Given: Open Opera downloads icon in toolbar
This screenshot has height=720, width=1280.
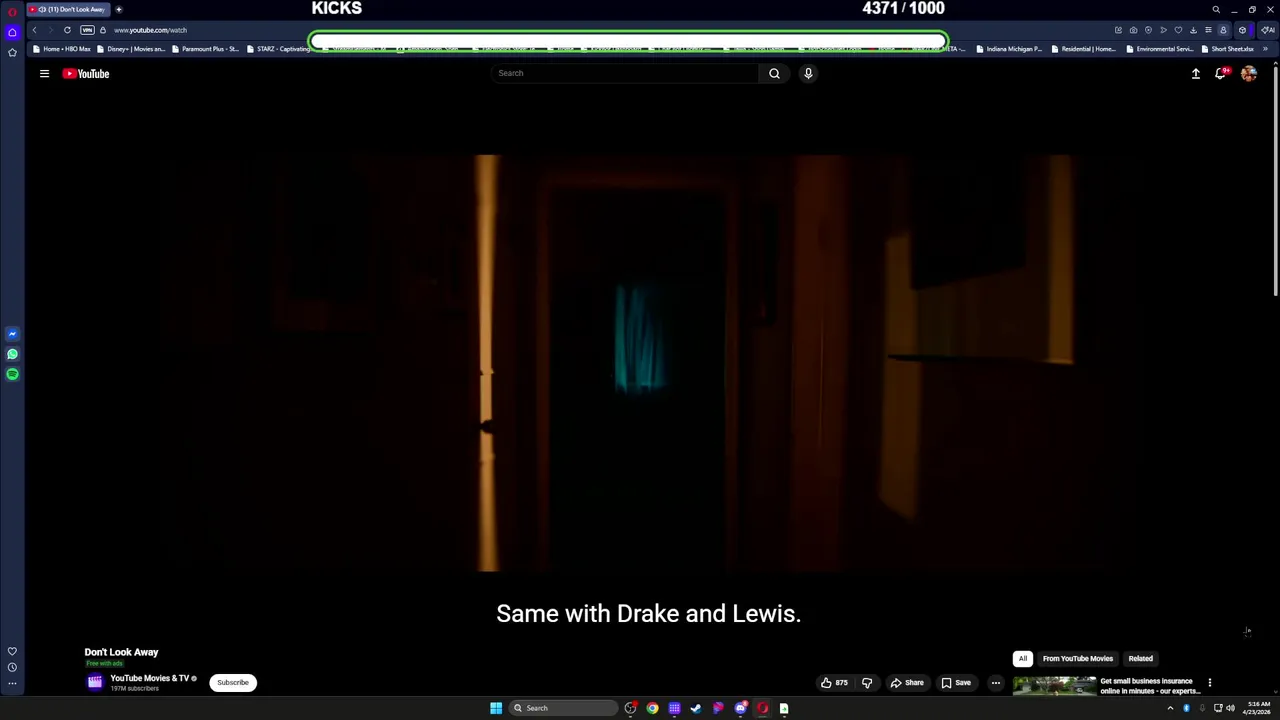Looking at the screenshot, I should tap(1193, 30).
